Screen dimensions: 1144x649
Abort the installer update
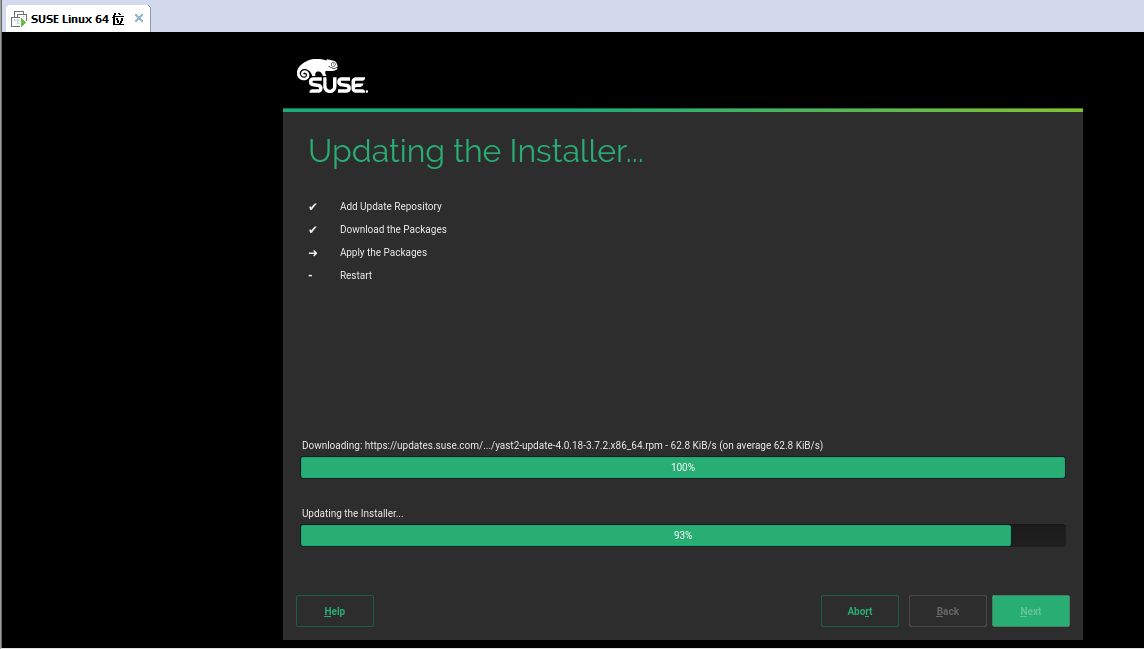(859, 611)
